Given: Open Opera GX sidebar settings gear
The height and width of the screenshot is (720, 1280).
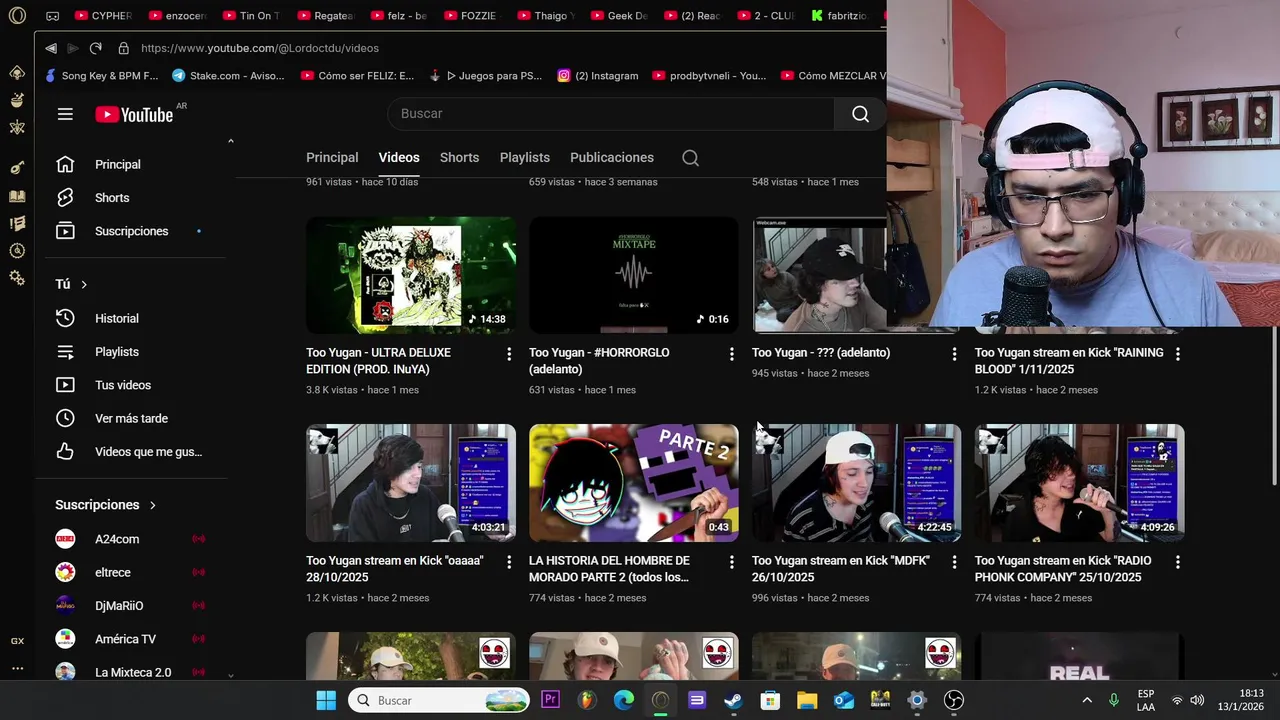Looking at the screenshot, I should pyautogui.click(x=17, y=279).
